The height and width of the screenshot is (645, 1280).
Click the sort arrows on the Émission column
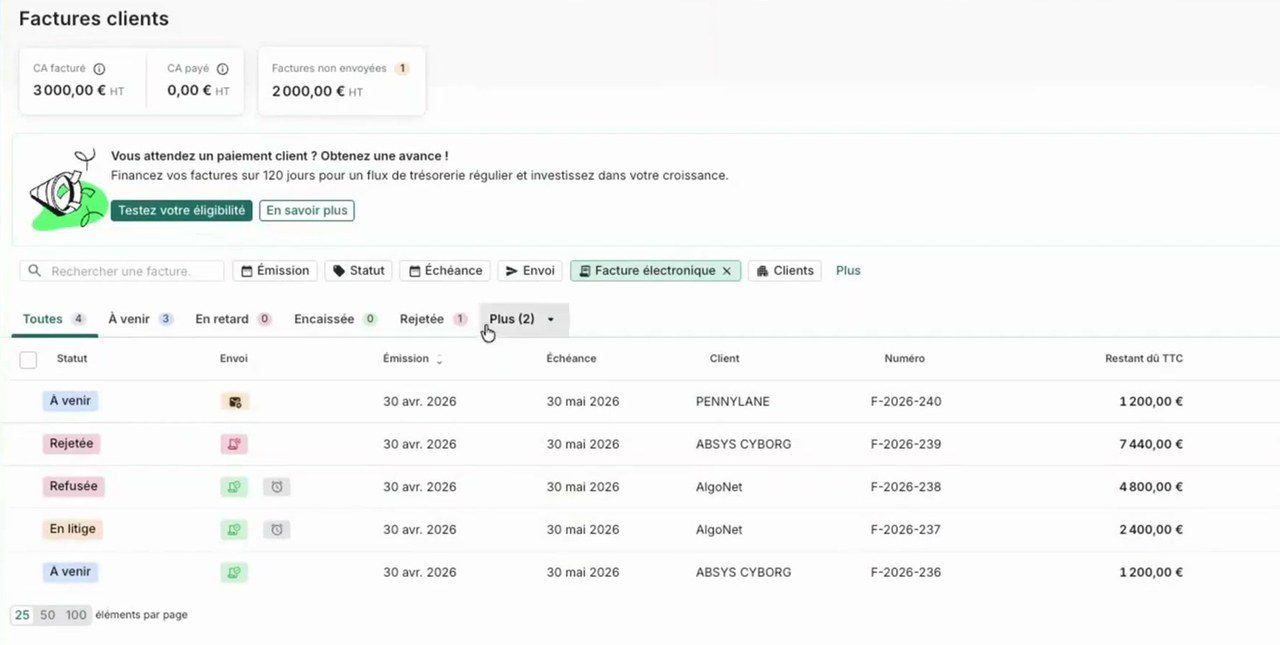[x=439, y=359]
